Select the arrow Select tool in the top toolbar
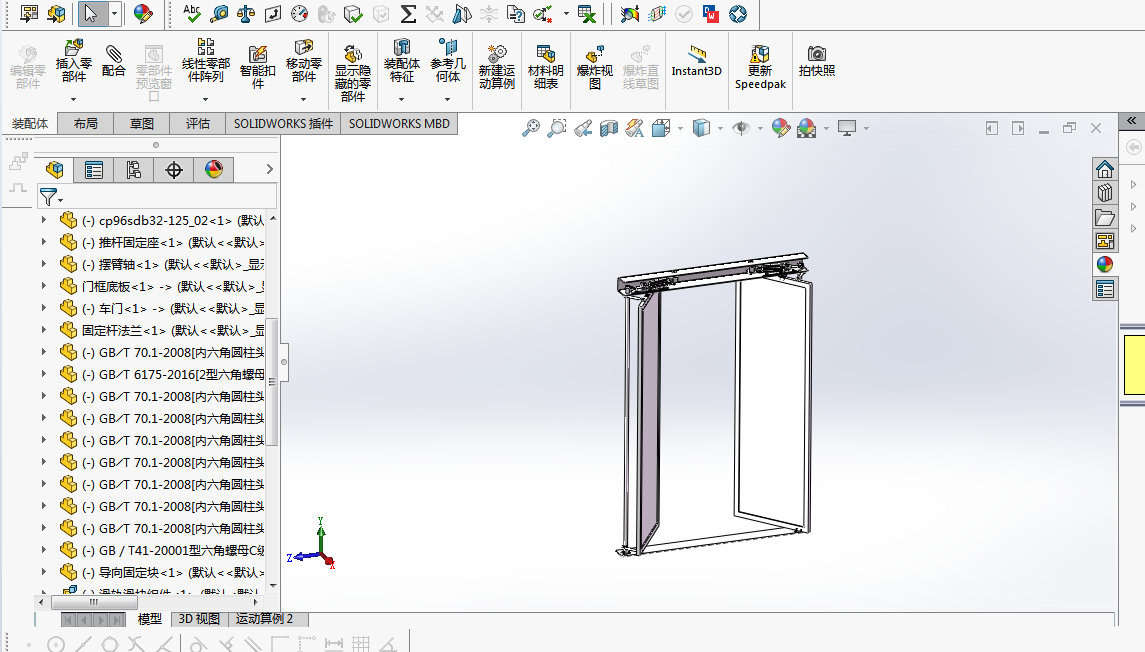This screenshot has height=652, width=1145. pos(91,14)
